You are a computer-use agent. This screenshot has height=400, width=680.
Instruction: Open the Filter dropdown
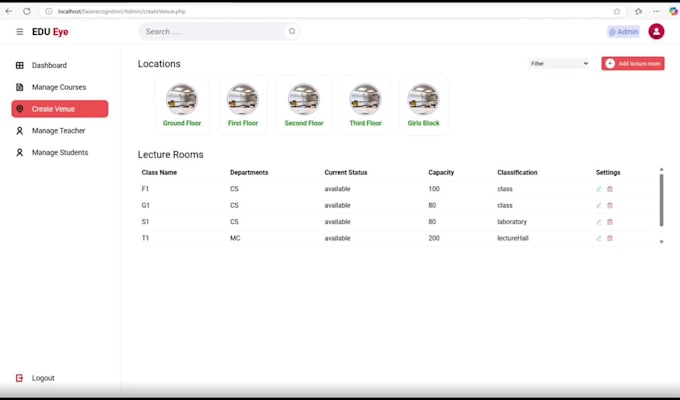[x=559, y=63]
